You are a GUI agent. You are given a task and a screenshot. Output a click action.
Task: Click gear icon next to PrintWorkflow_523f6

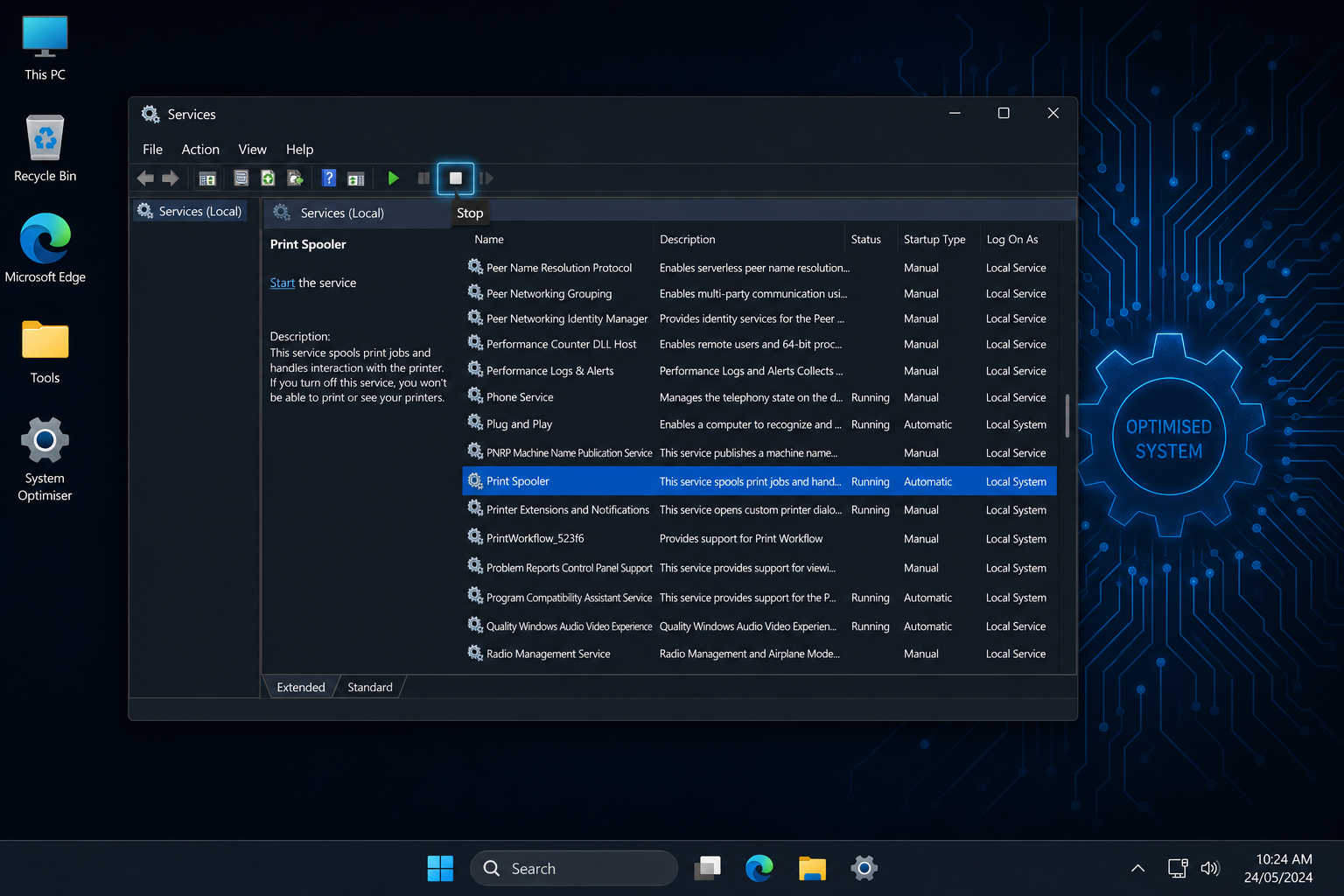(x=475, y=537)
